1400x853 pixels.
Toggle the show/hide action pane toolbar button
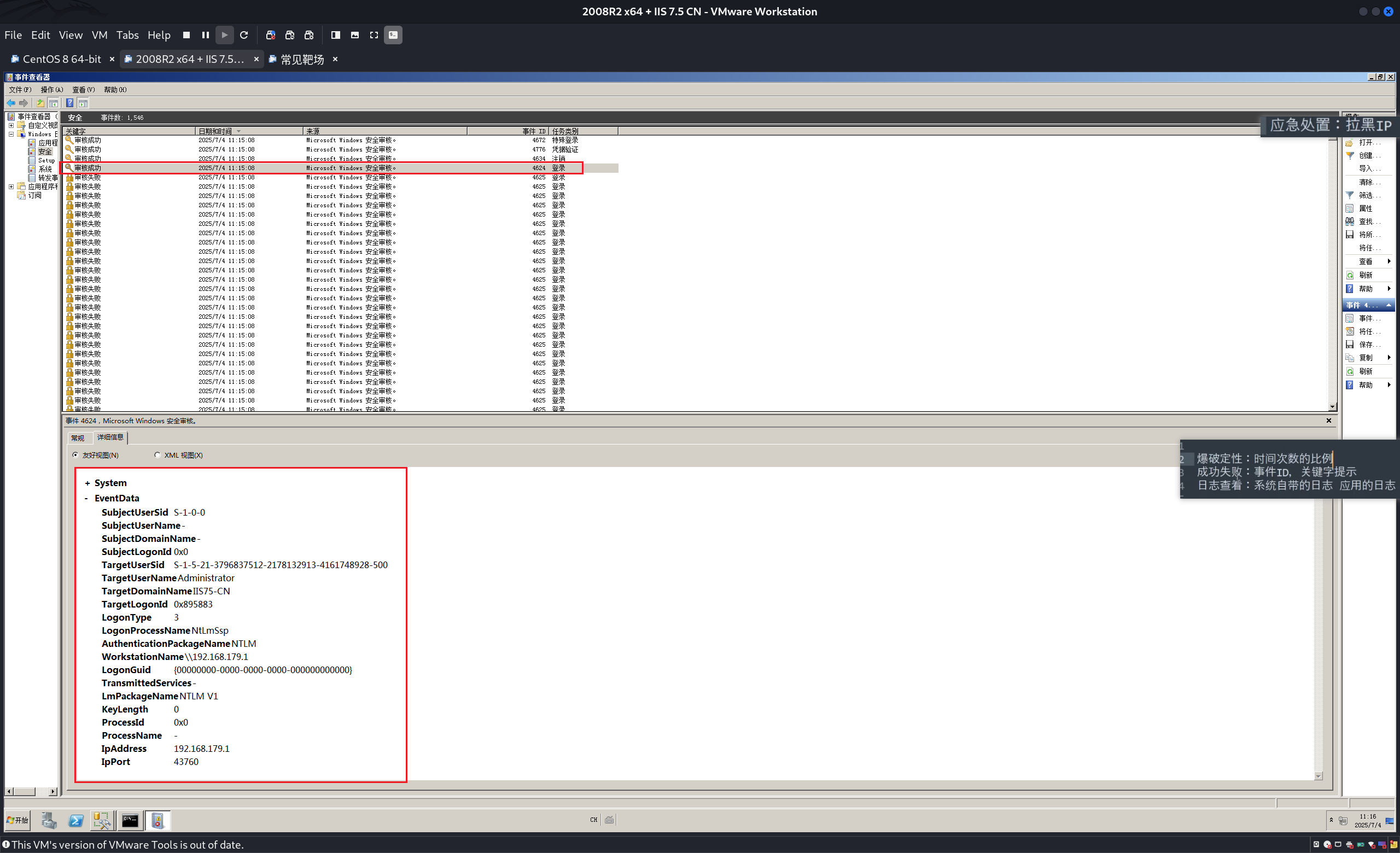83,103
